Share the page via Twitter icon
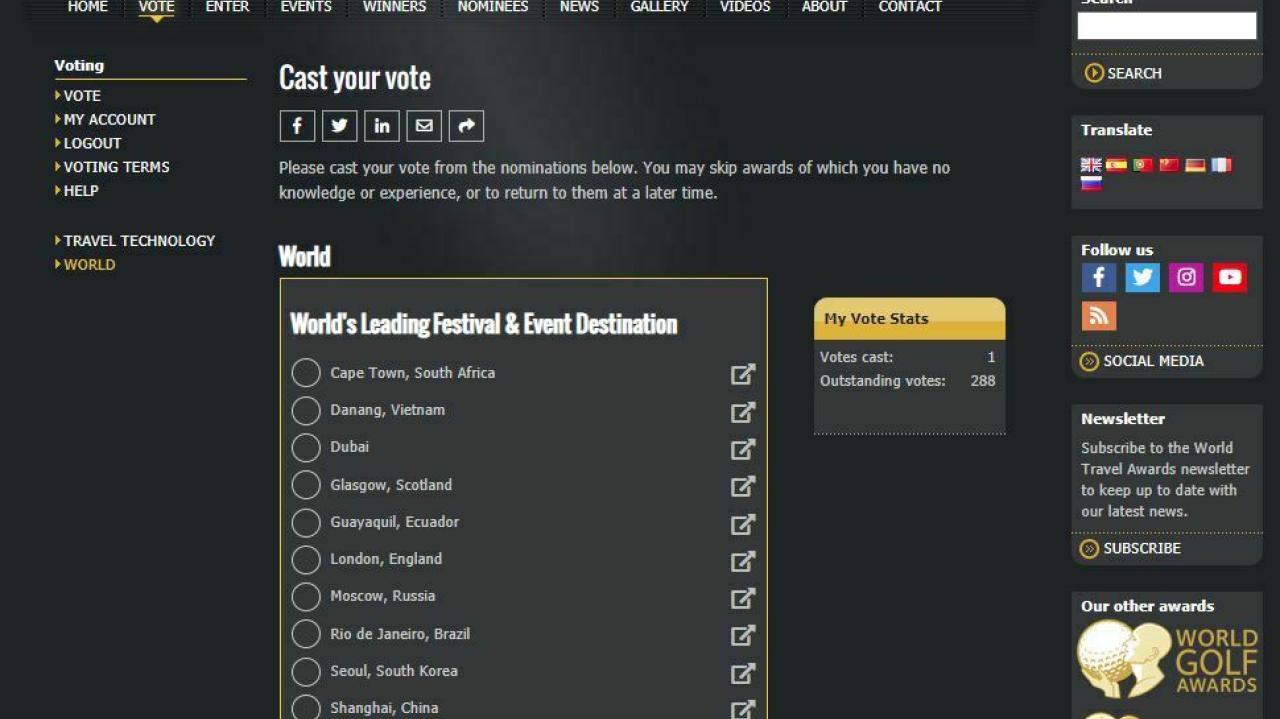The image size is (1280, 719). 340,126
